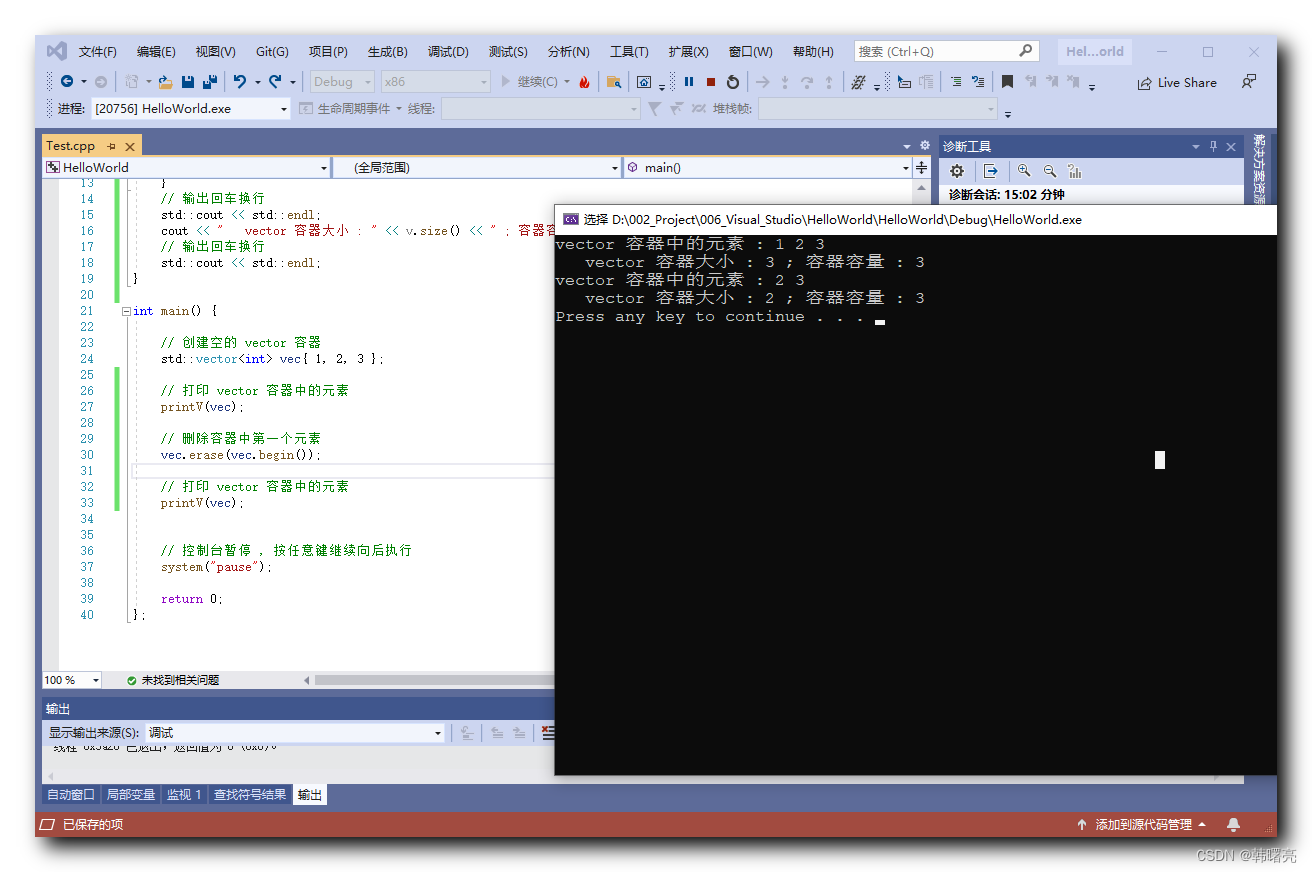1312x872 pixels.
Task: Open the 调试(D) debug menu
Action: click(x=448, y=52)
